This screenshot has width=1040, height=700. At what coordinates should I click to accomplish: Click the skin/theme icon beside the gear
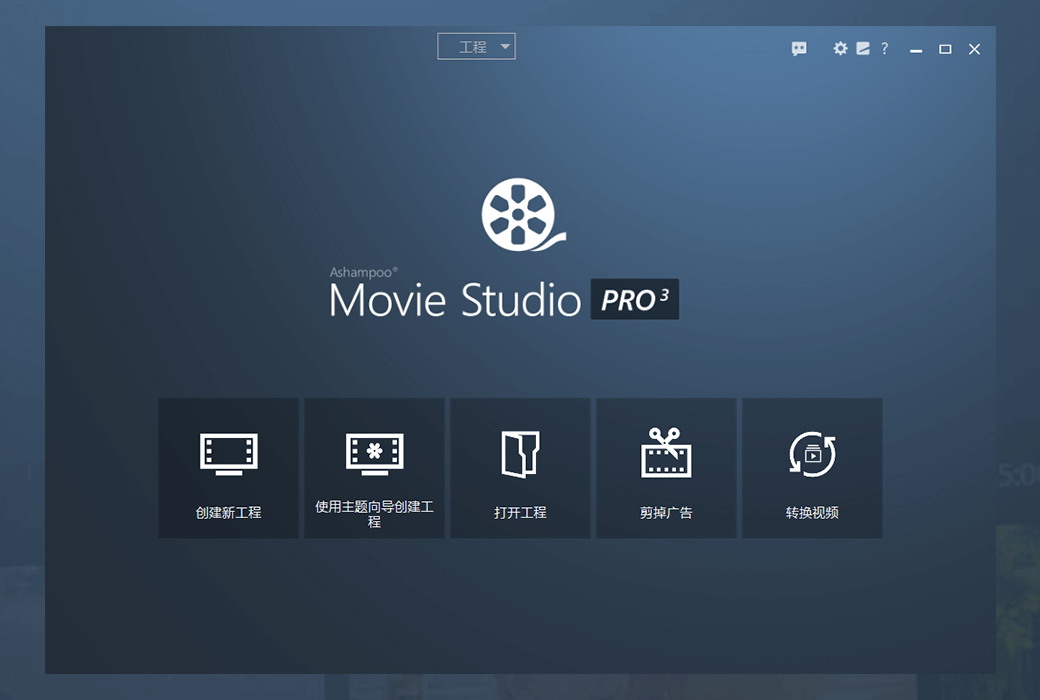(863, 48)
